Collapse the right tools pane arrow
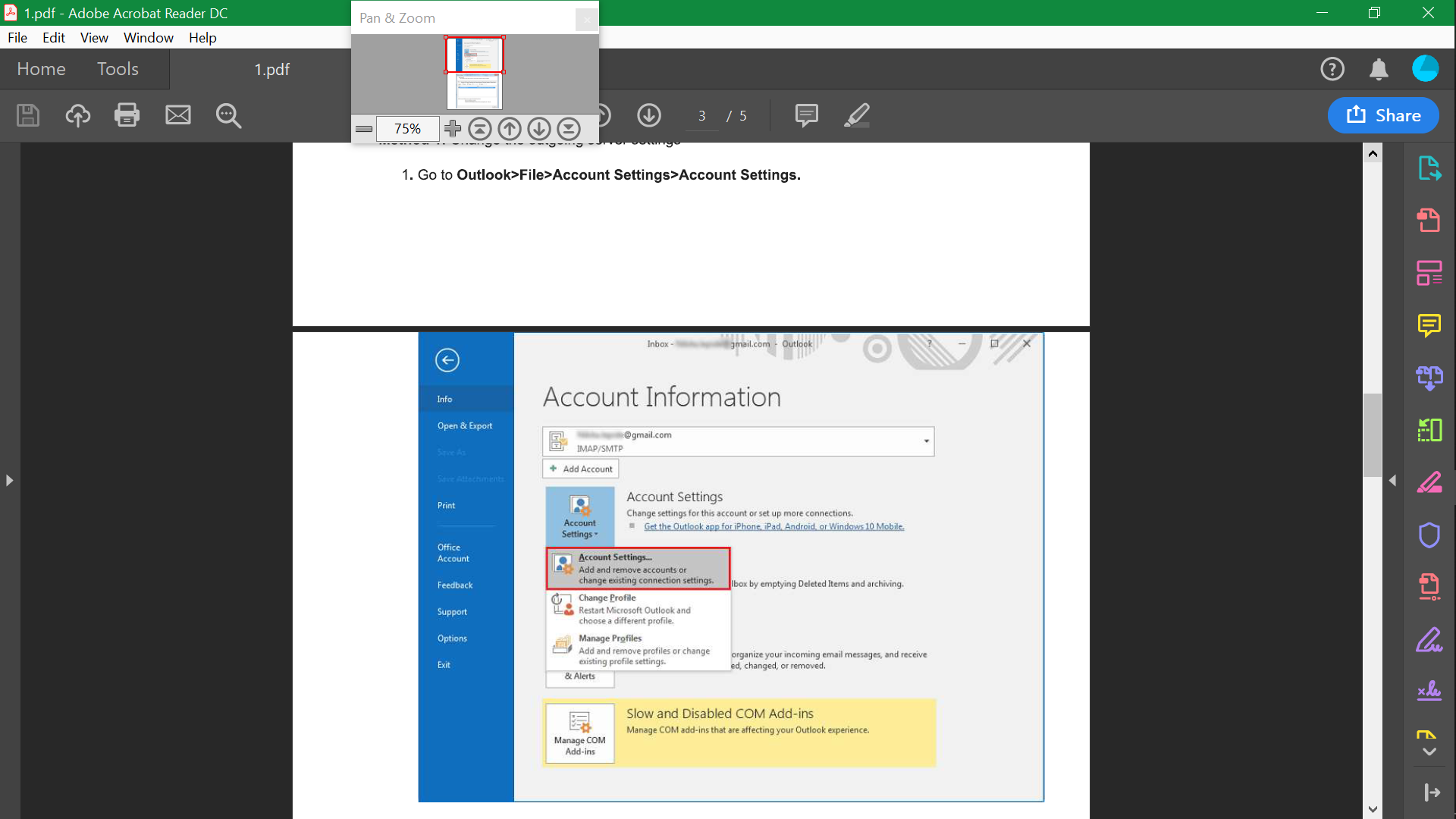The image size is (1456, 819). pos(1392,480)
